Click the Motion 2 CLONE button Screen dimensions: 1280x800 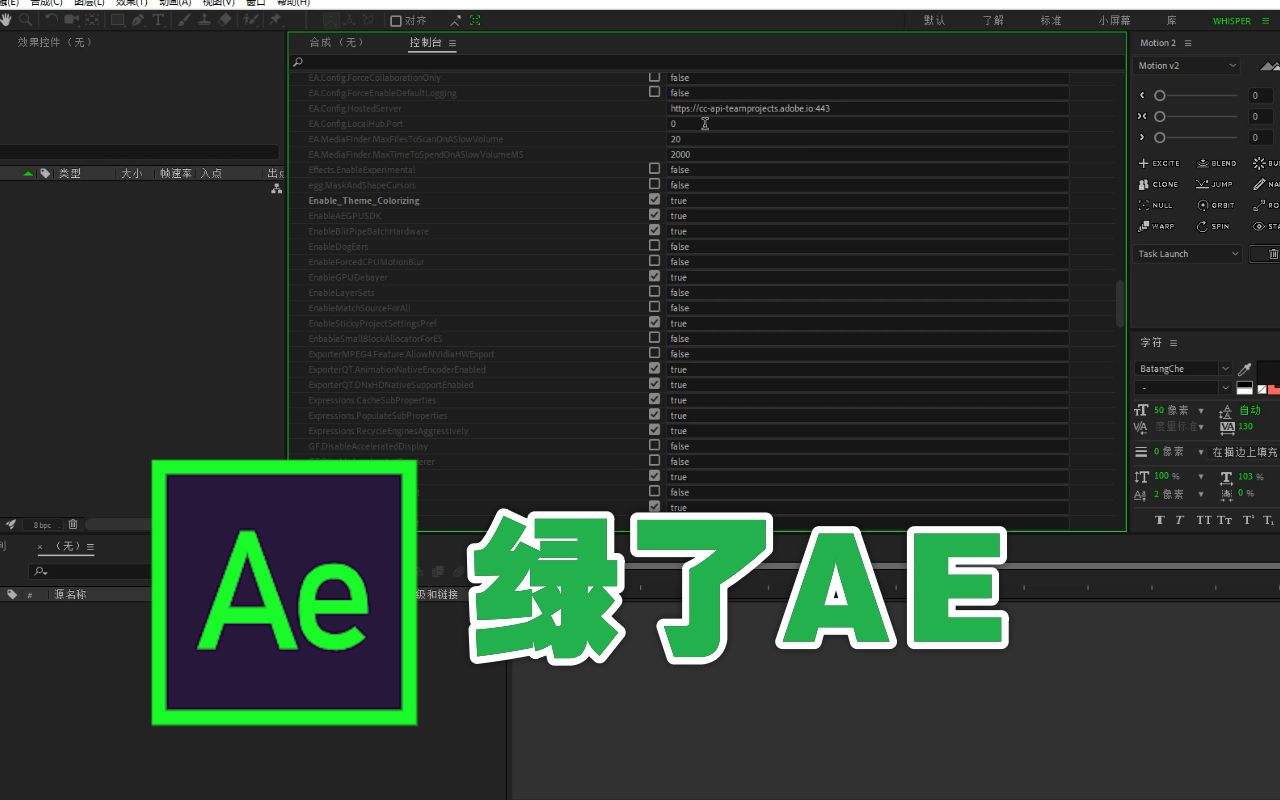pyautogui.click(x=1159, y=184)
